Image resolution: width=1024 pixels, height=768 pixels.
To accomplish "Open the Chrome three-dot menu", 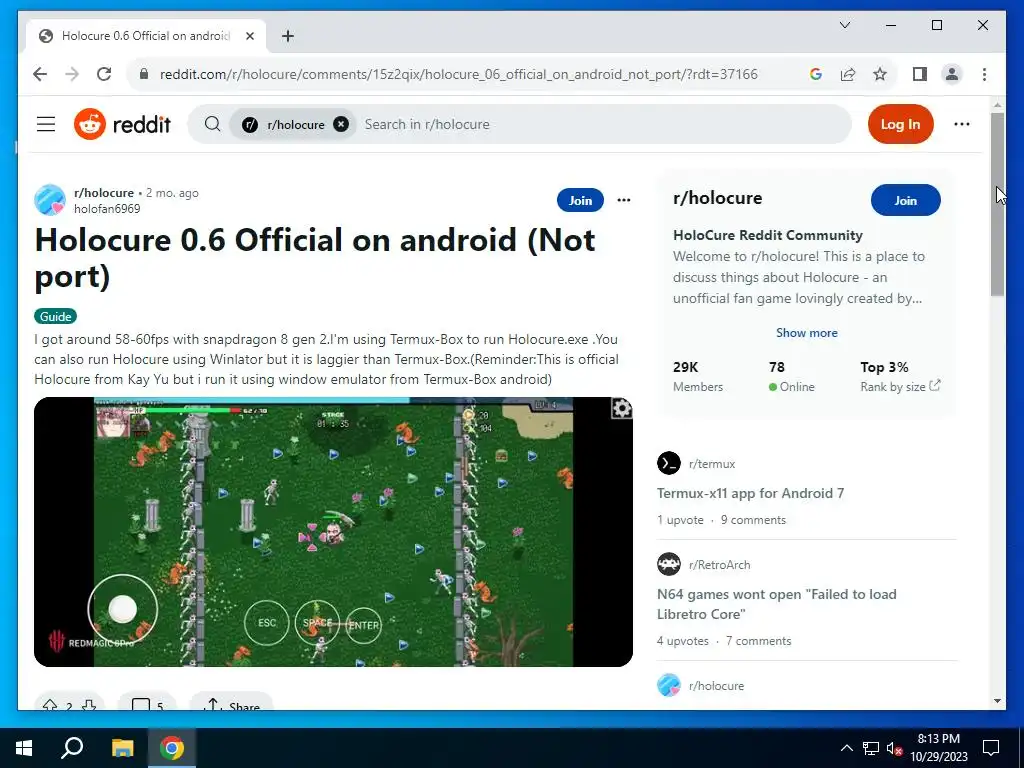I will click(x=984, y=74).
